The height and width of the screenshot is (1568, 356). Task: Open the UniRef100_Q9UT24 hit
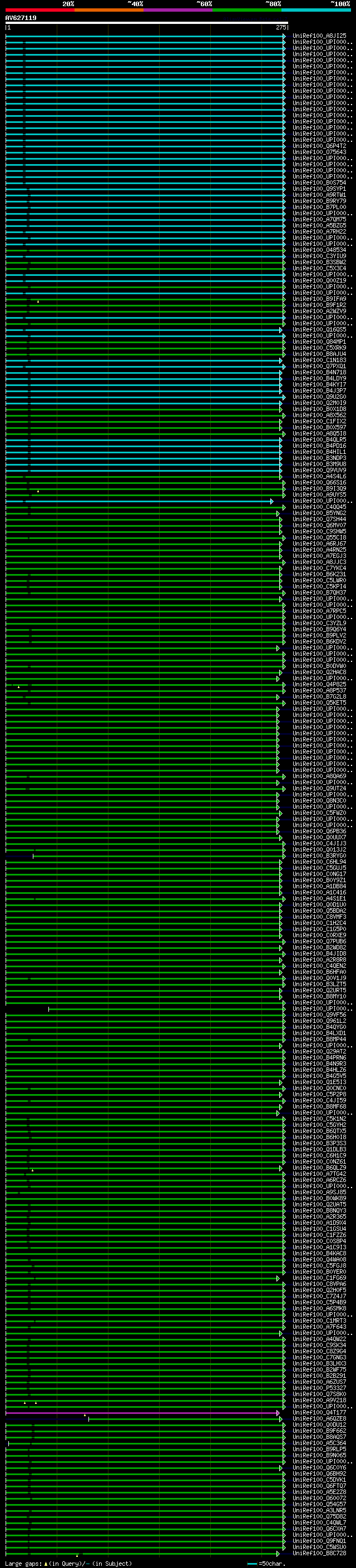pos(319,788)
